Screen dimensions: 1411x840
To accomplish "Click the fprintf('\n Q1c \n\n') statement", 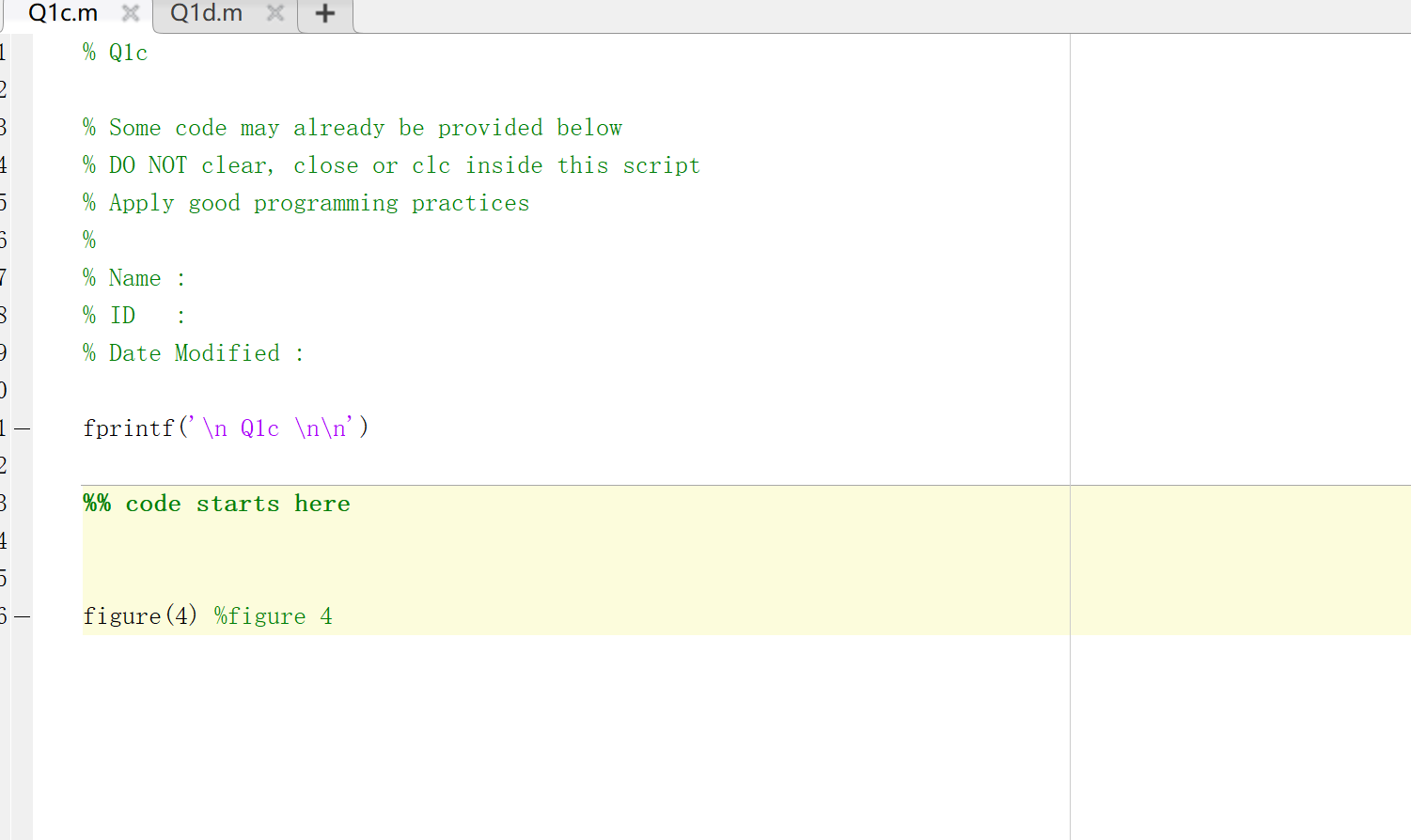I will pos(226,428).
